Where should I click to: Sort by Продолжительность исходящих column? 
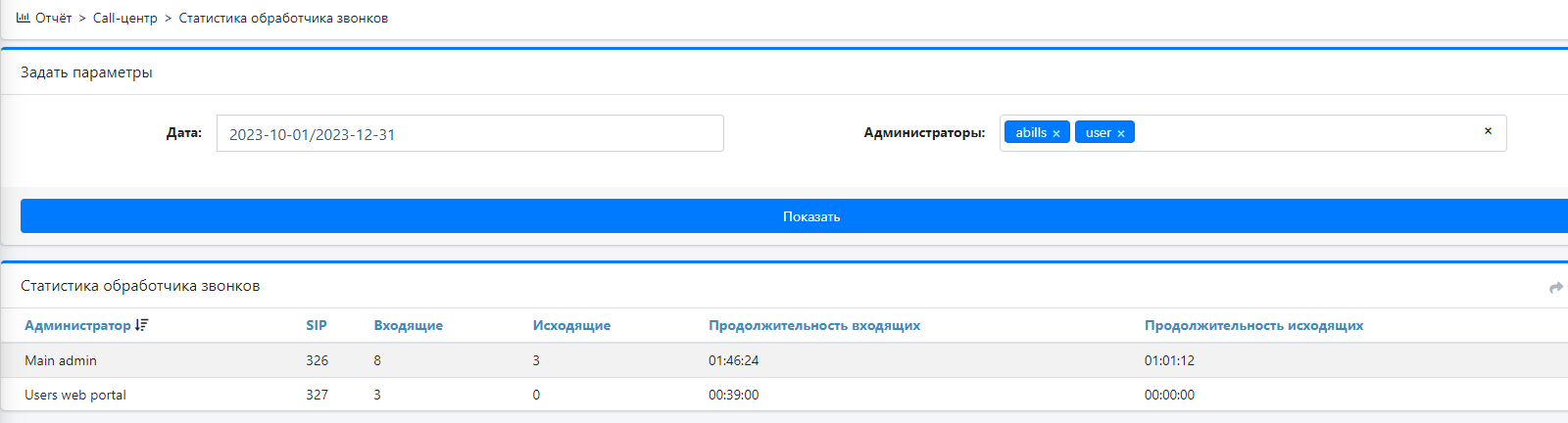point(1253,325)
